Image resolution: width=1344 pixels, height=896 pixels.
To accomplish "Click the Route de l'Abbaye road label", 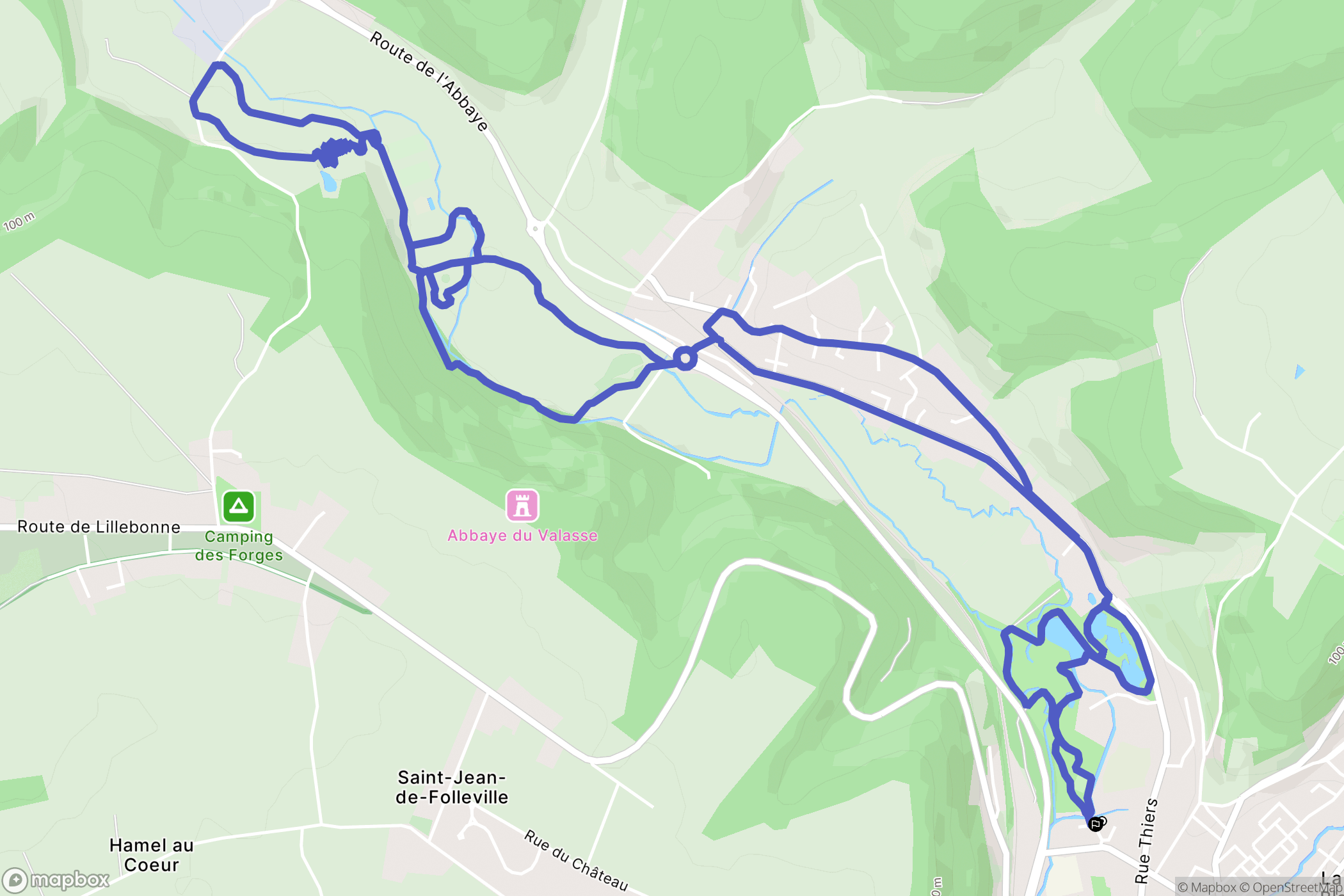I will click(429, 81).
